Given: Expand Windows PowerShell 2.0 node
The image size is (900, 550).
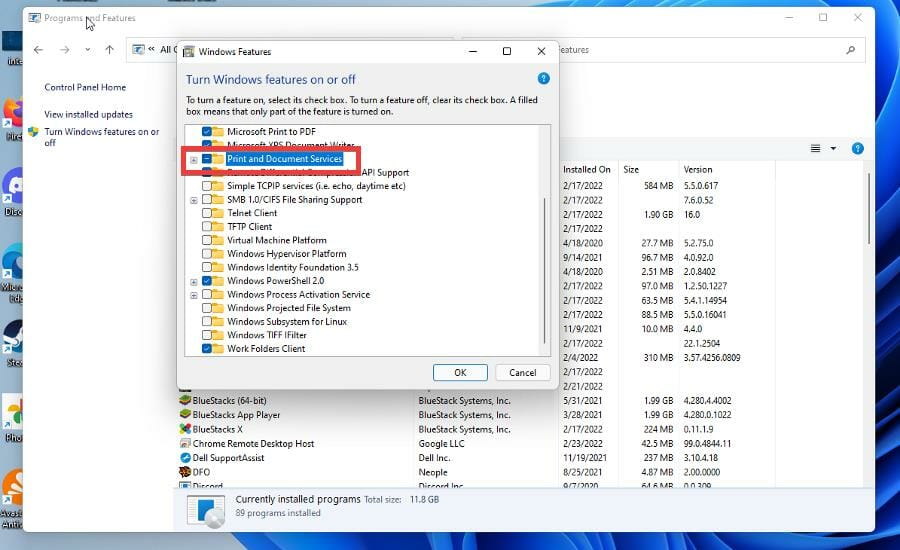Looking at the screenshot, I should [194, 282].
